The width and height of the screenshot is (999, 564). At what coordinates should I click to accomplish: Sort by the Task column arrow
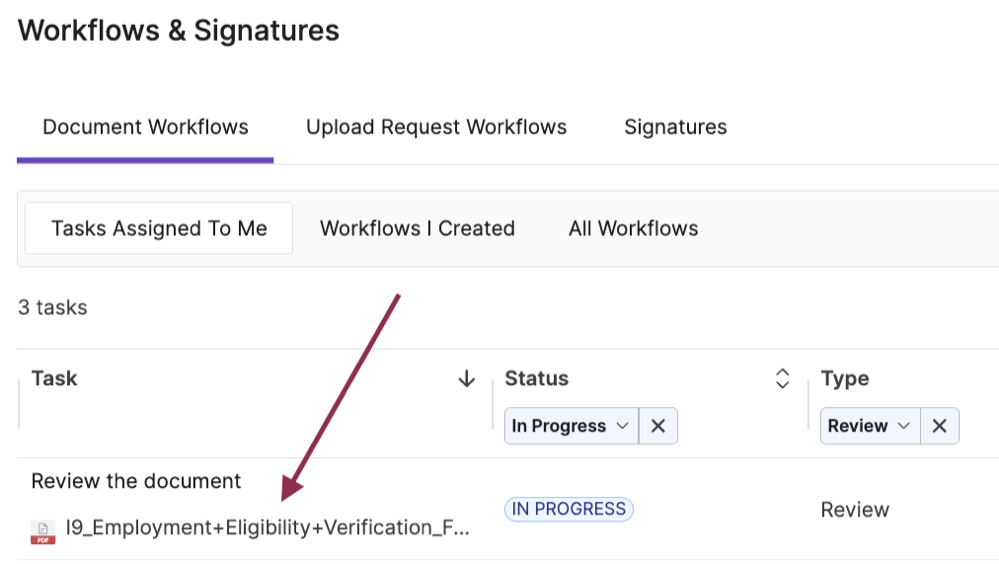pyautogui.click(x=466, y=379)
